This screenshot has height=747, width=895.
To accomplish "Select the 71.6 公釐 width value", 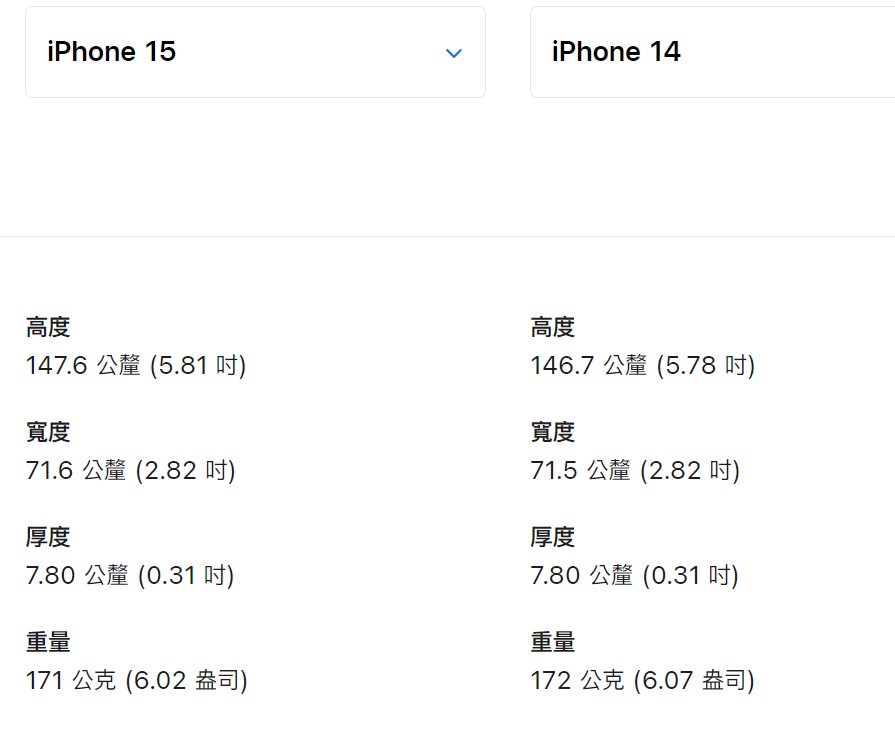I will pyautogui.click(x=76, y=470).
